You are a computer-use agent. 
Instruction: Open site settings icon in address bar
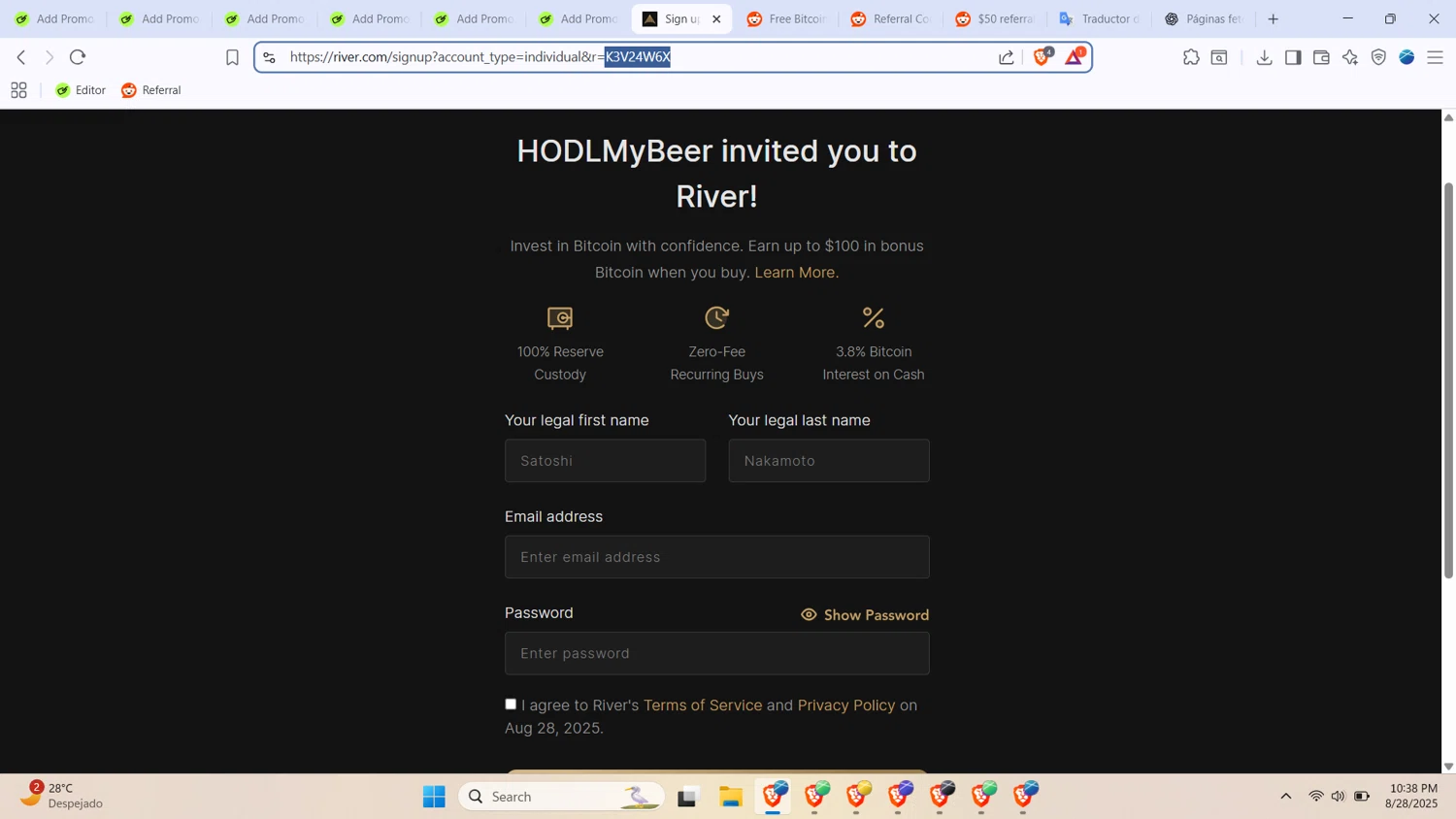coord(270,57)
